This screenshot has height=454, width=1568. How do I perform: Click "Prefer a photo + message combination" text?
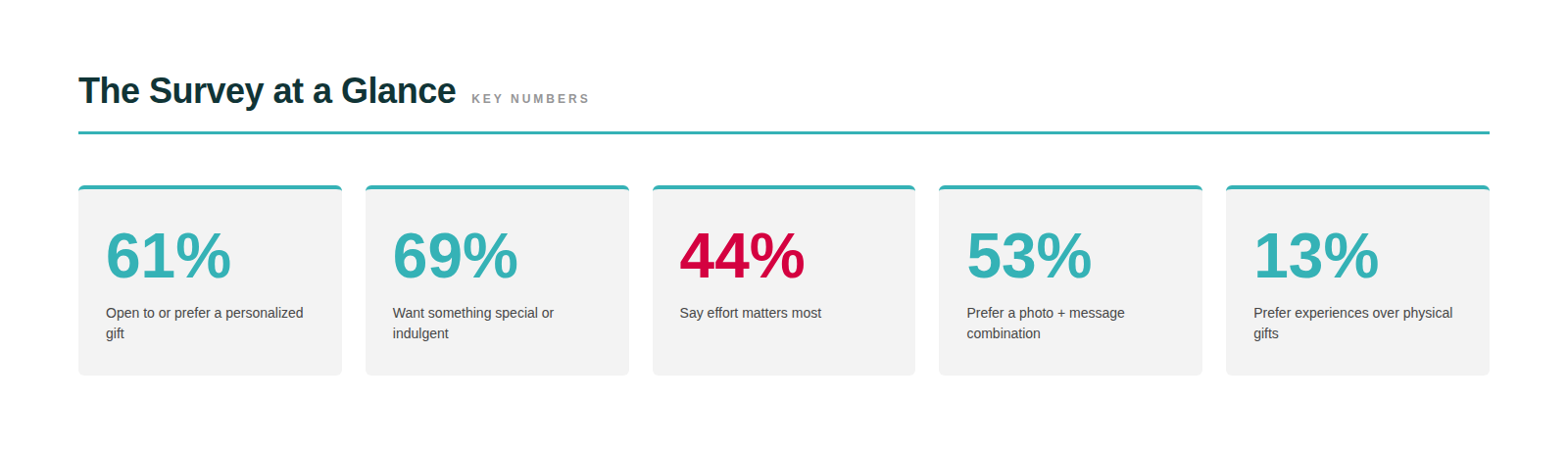click(1045, 323)
